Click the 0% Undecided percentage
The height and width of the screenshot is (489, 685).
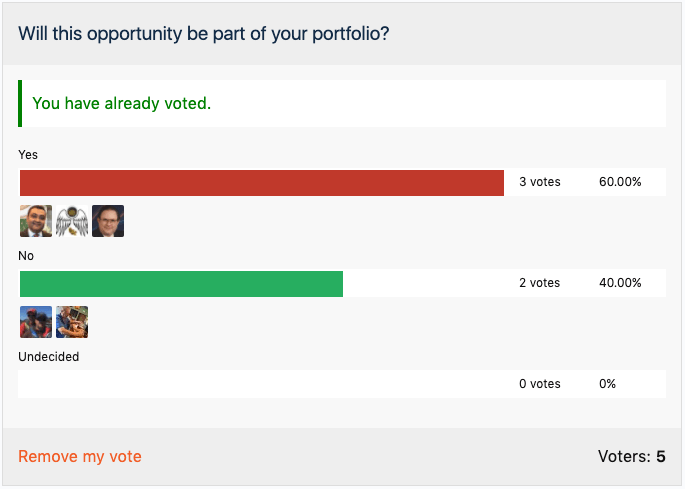(x=607, y=384)
